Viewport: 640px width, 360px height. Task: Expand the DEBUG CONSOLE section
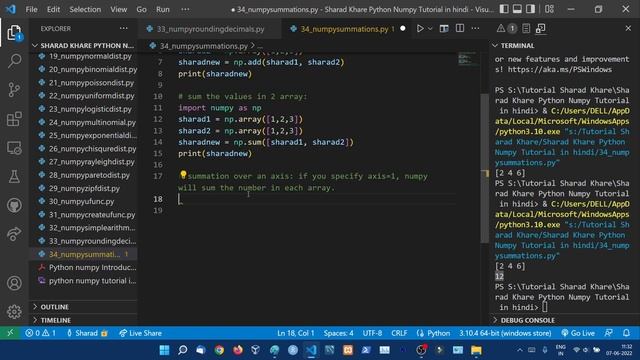click(564, 320)
